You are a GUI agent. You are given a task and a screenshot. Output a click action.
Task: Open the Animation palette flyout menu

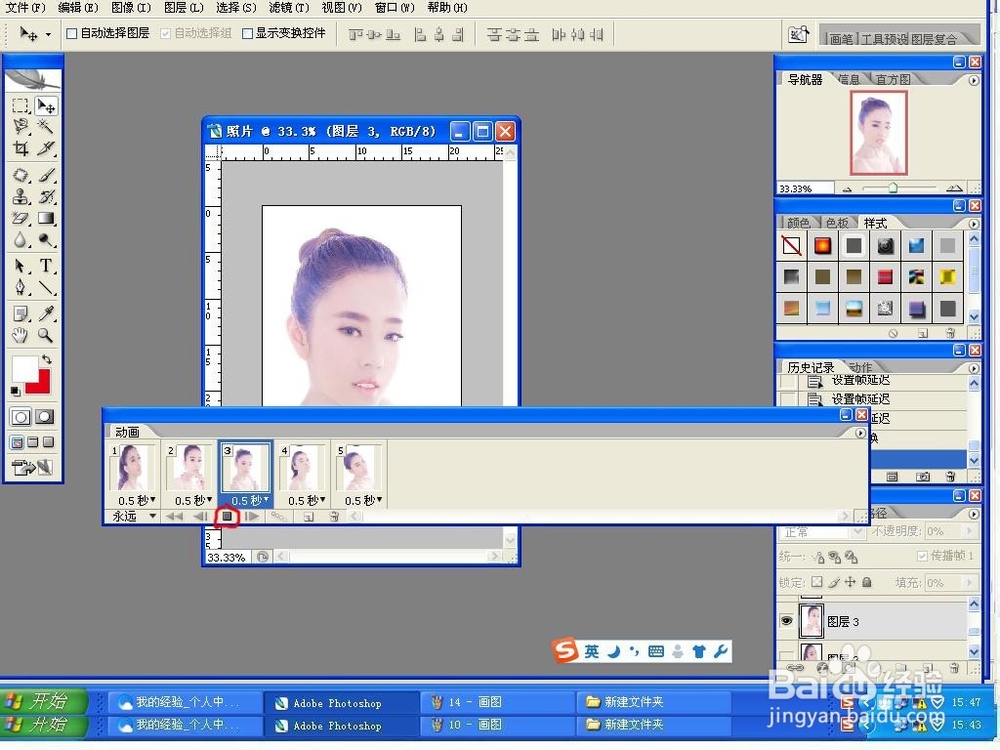(x=860, y=433)
